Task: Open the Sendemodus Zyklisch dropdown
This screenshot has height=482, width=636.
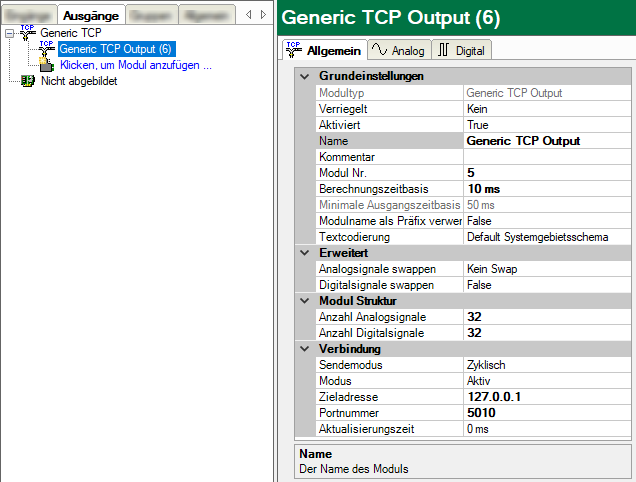Action: [x=547, y=365]
